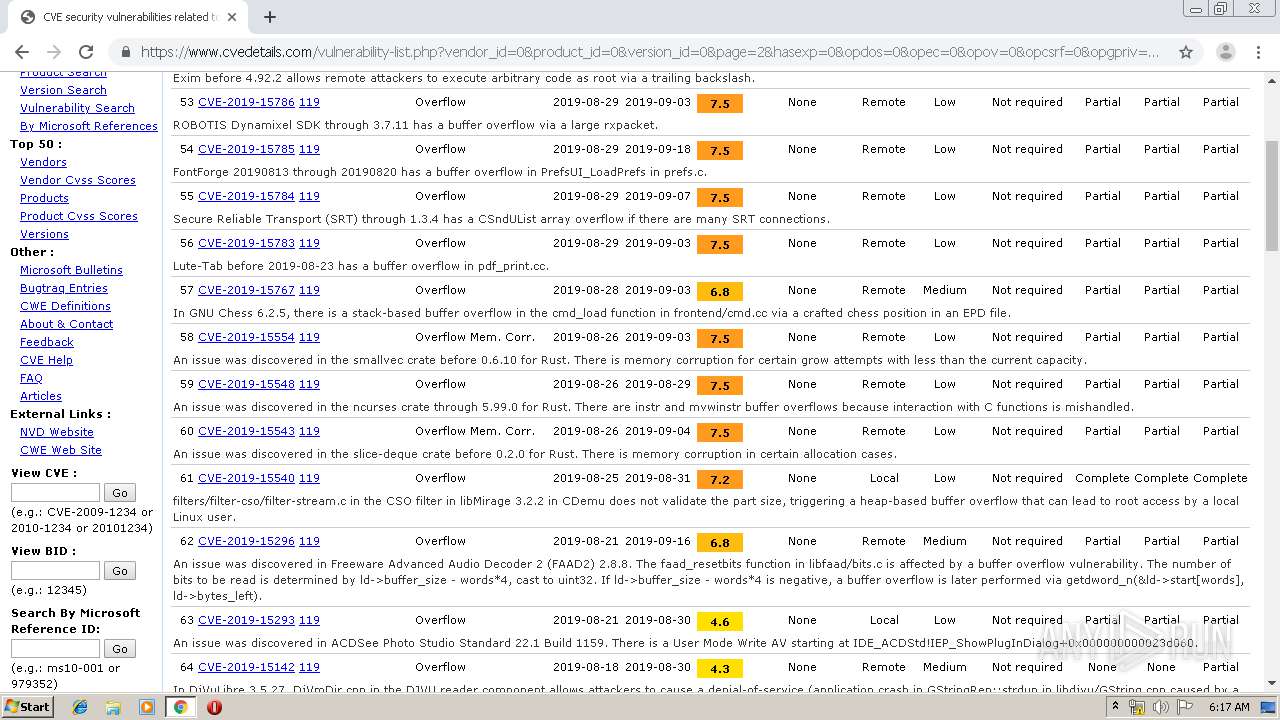Open the Vendors link under Top 50
This screenshot has width=1280, height=720.
click(x=43, y=162)
